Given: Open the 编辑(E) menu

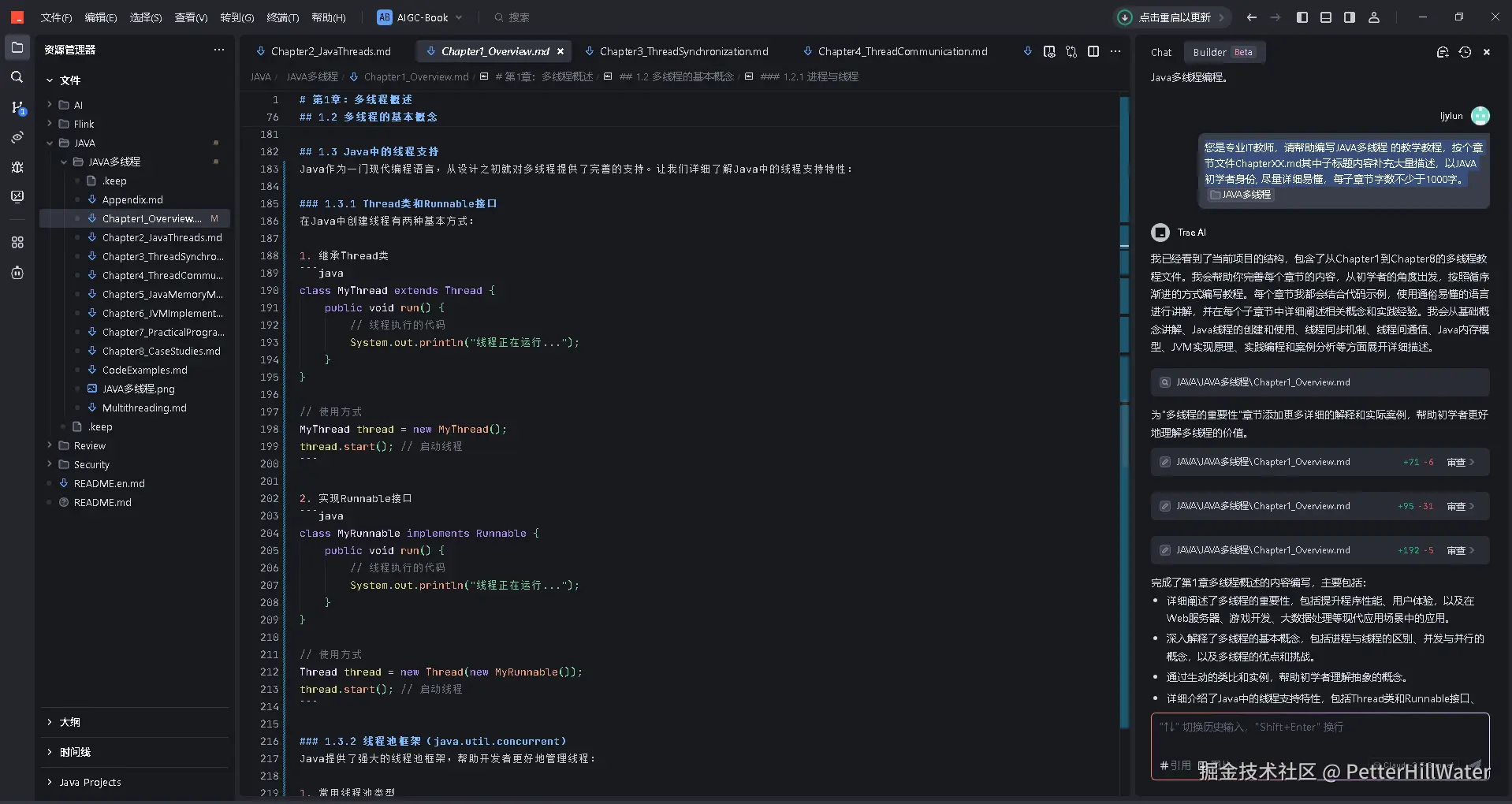Looking at the screenshot, I should 101,17.
